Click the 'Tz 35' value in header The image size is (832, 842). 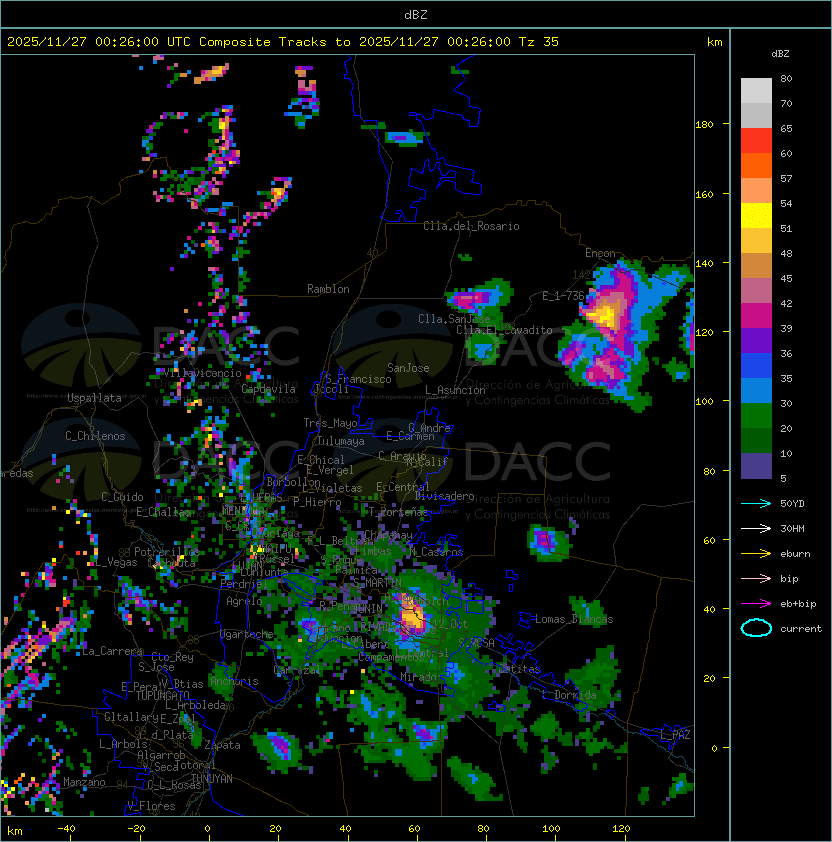pyautogui.click(x=539, y=42)
